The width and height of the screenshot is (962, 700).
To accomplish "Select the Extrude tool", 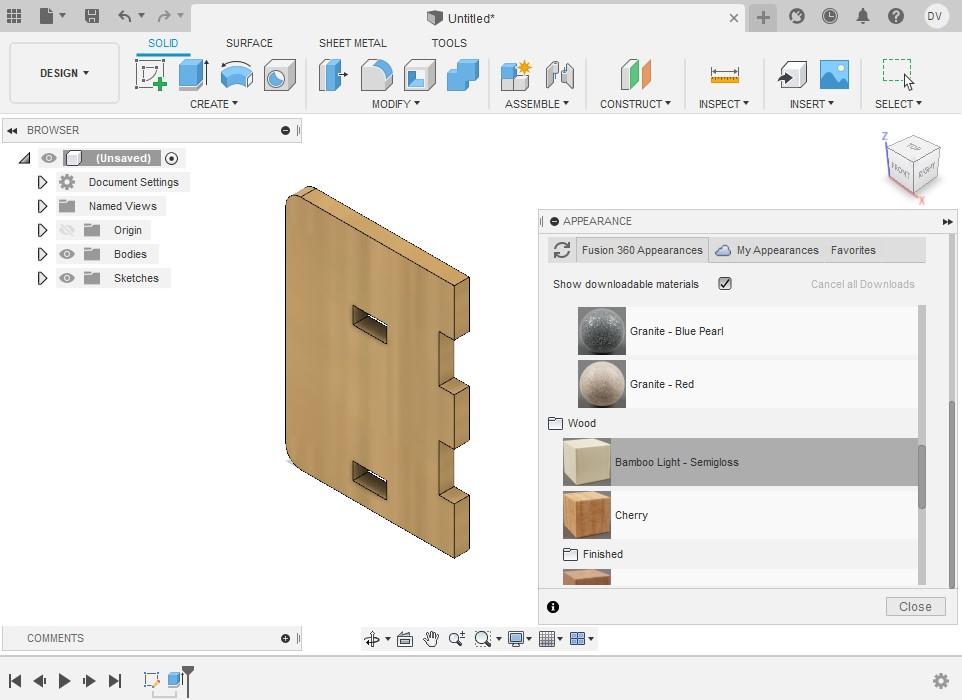I will click(194, 75).
